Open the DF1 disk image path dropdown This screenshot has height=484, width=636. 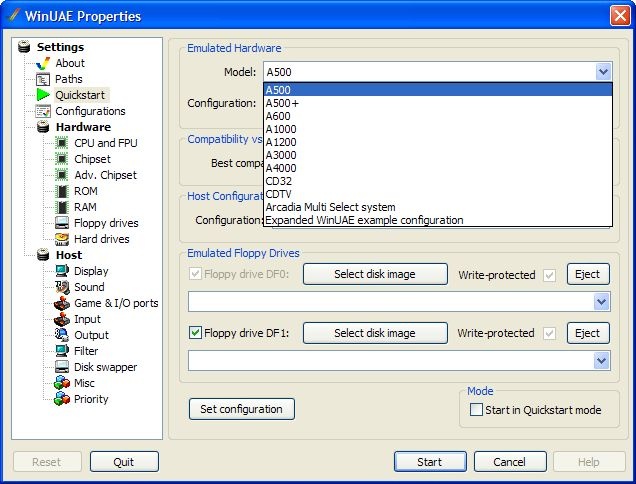click(601, 360)
